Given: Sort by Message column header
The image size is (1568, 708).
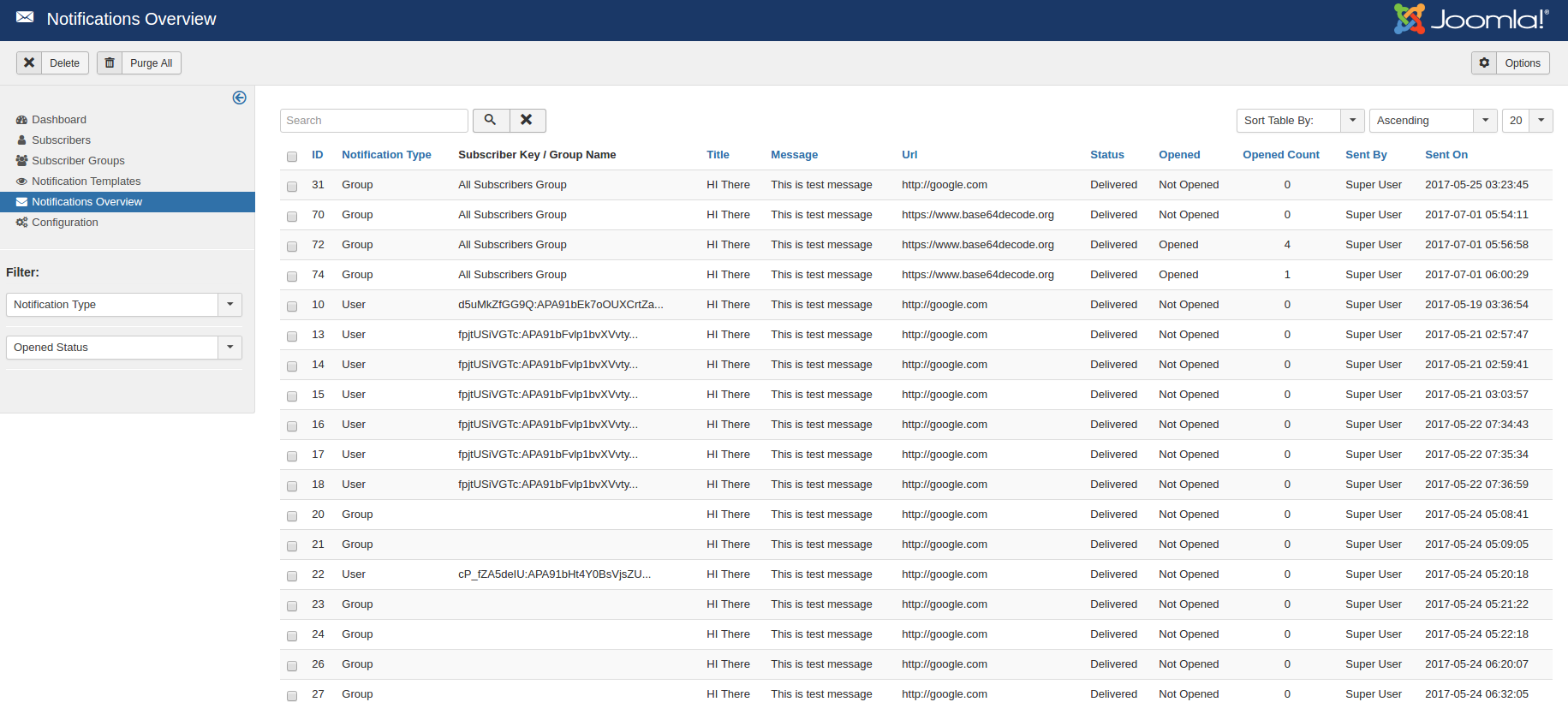Looking at the screenshot, I should pos(794,155).
